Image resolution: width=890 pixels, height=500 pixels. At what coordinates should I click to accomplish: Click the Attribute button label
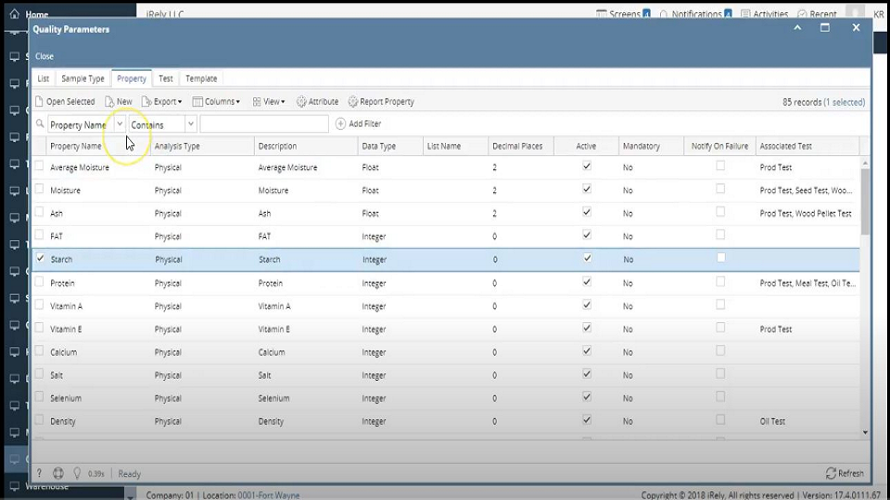pyautogui.click(x=324, y=102)
